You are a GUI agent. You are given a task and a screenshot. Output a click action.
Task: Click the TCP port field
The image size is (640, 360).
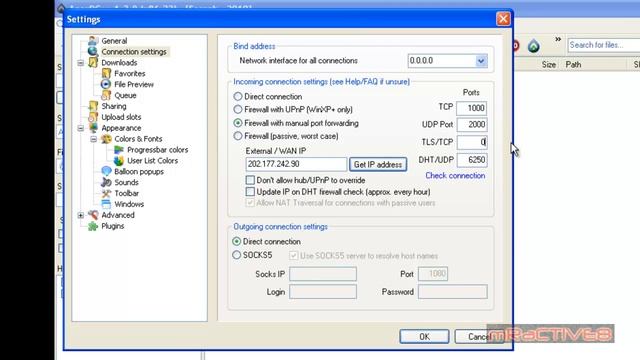point(471,108)
